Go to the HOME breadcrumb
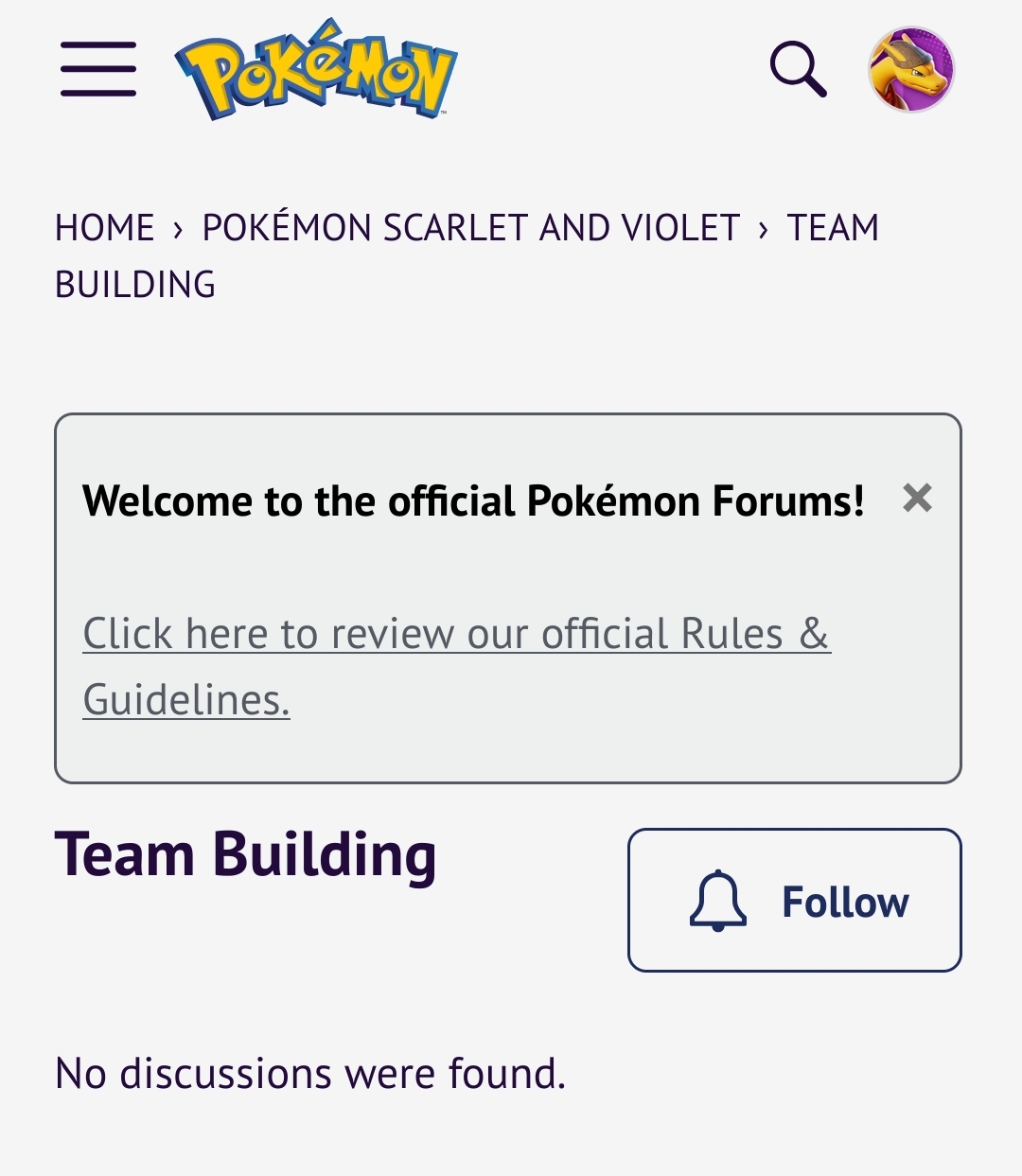Screen dimensions: 1022x1176 [104, 228]
